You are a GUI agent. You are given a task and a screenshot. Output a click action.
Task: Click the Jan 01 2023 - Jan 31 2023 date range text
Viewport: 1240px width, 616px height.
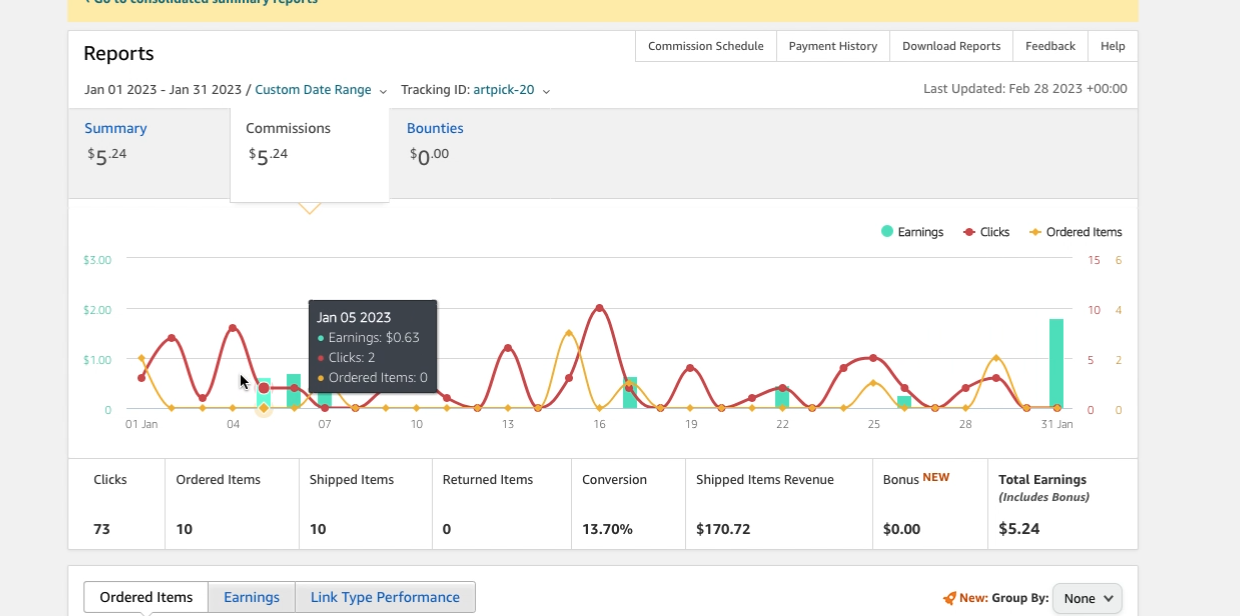click(163, 90)
